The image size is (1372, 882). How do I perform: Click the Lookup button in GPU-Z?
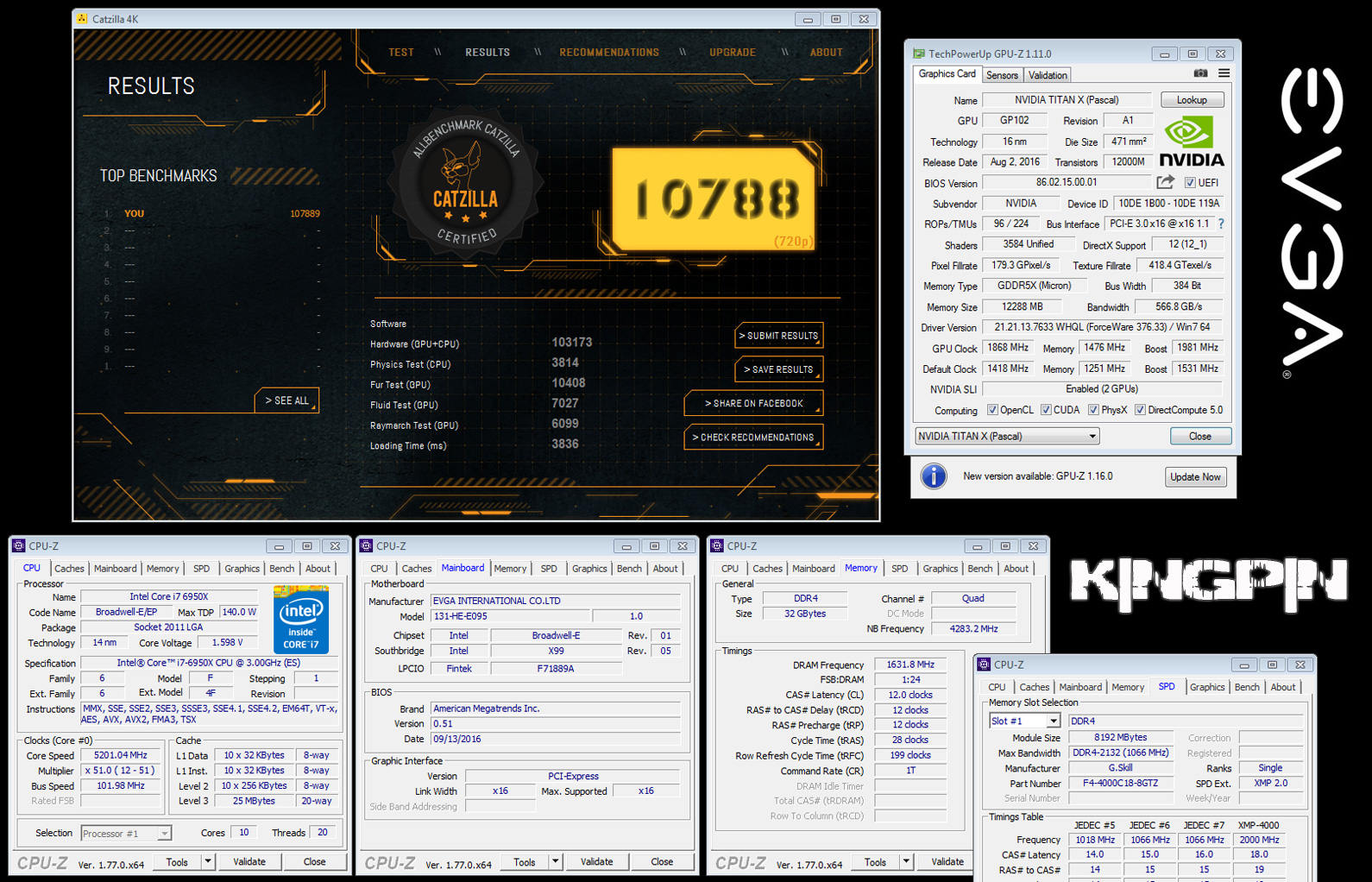(1192, 100)
